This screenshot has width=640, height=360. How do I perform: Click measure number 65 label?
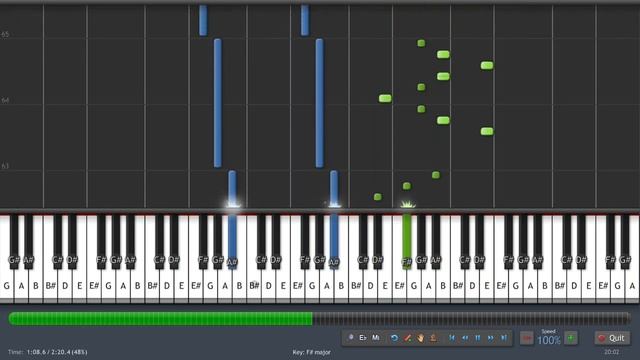[5, 34]
